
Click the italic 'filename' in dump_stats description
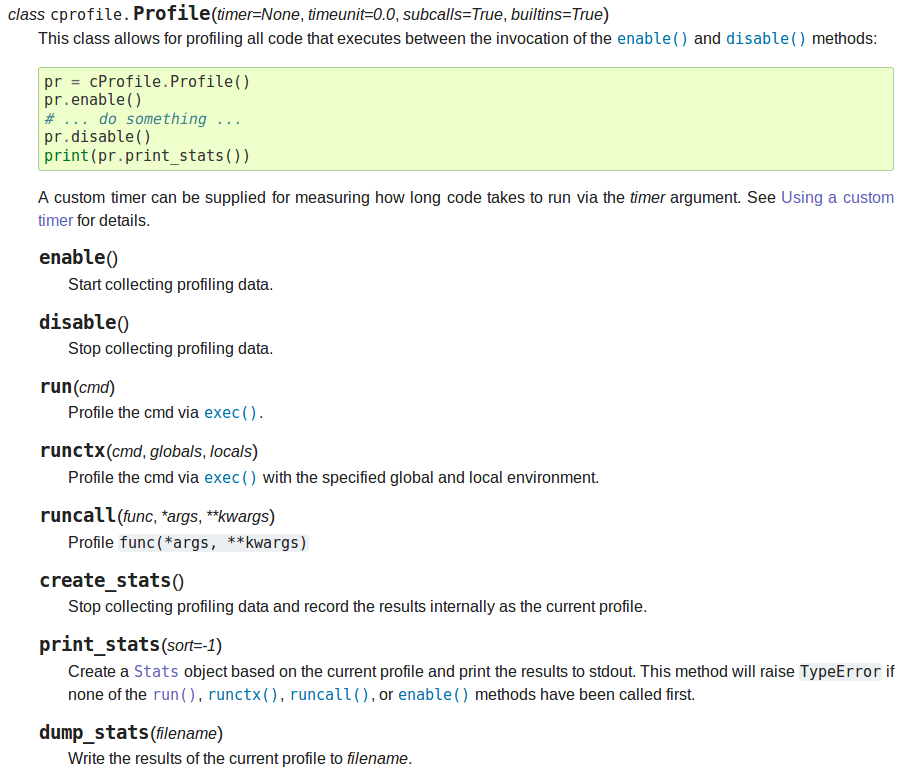377,758
